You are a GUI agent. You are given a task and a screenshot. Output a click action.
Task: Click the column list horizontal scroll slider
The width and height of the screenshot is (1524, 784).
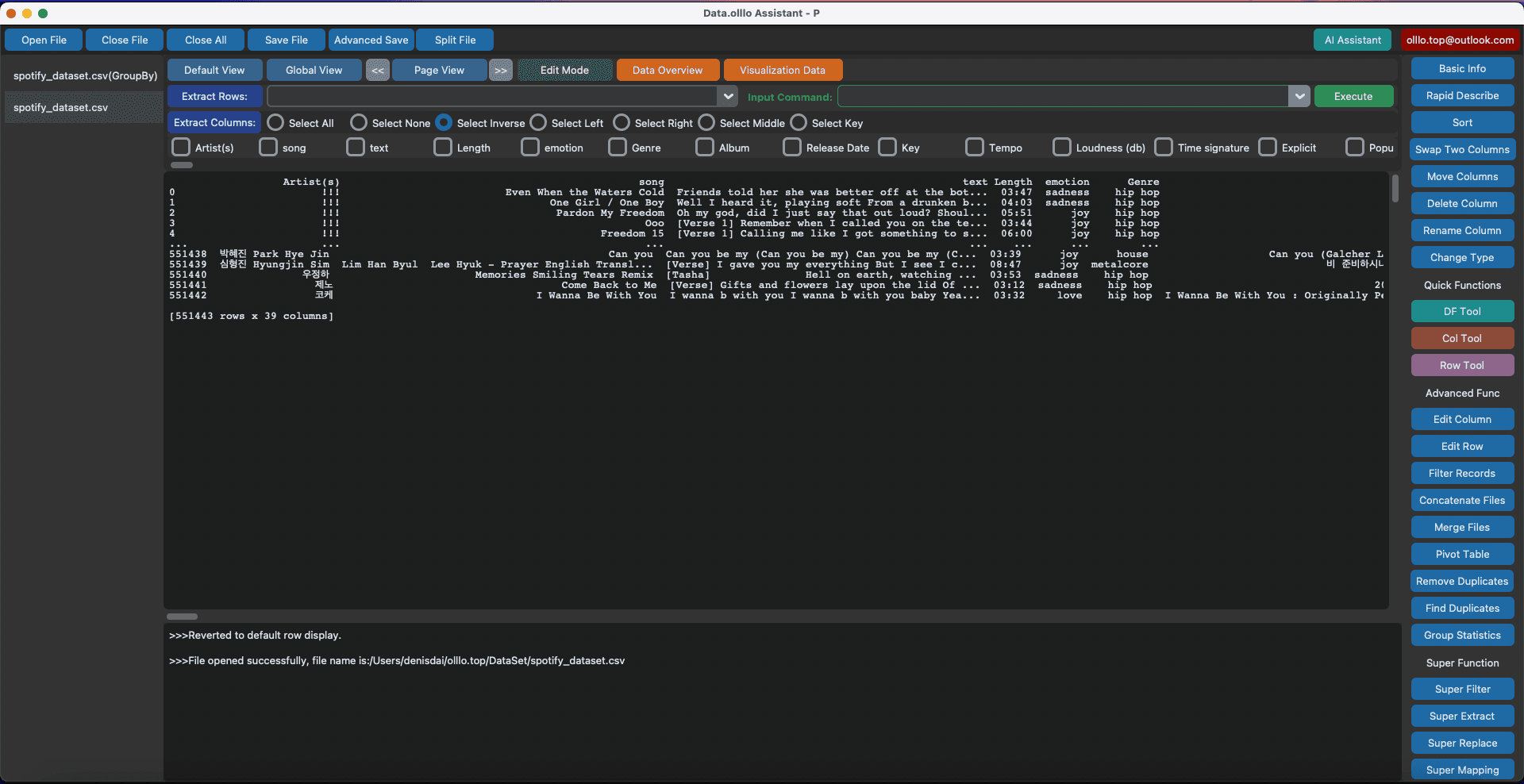coord(182,165)
